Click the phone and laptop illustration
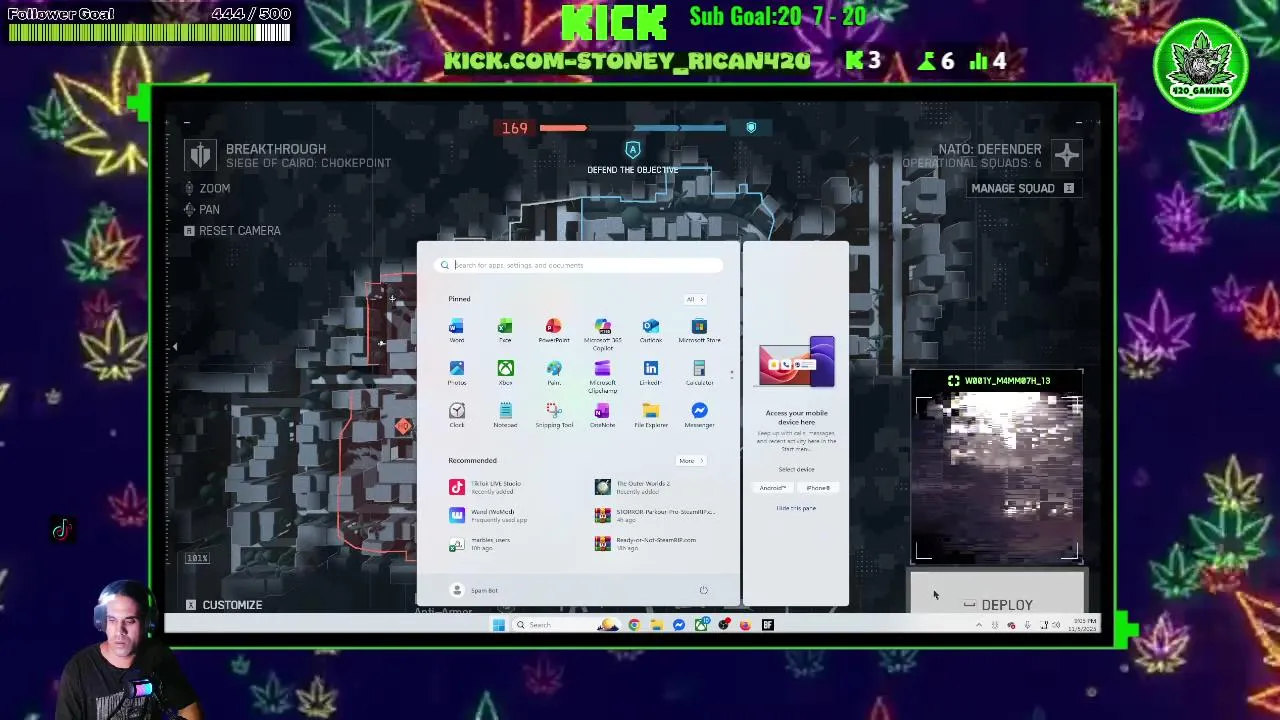This screenshot has height=720, width=1280. point(797,362)
